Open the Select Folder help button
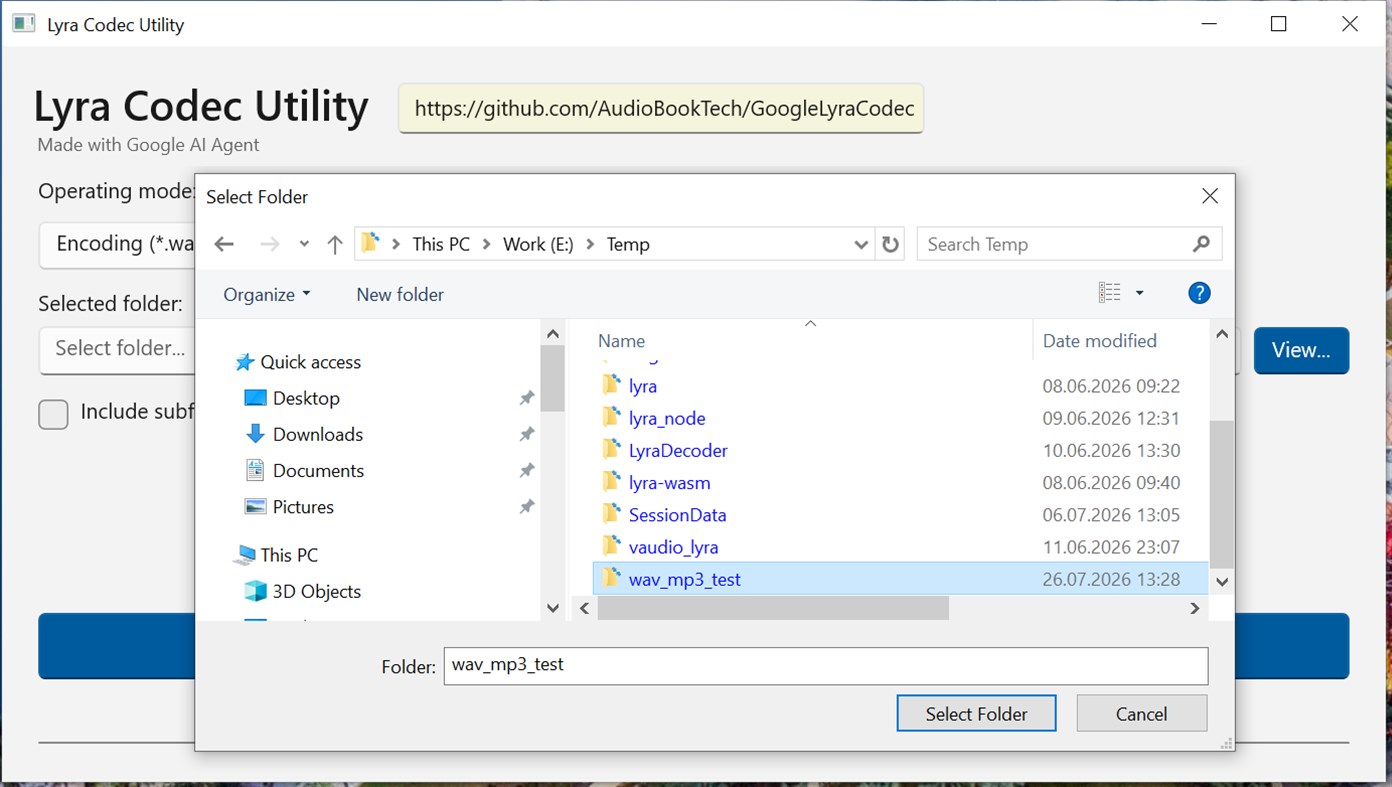 (x=1199, y=293)
